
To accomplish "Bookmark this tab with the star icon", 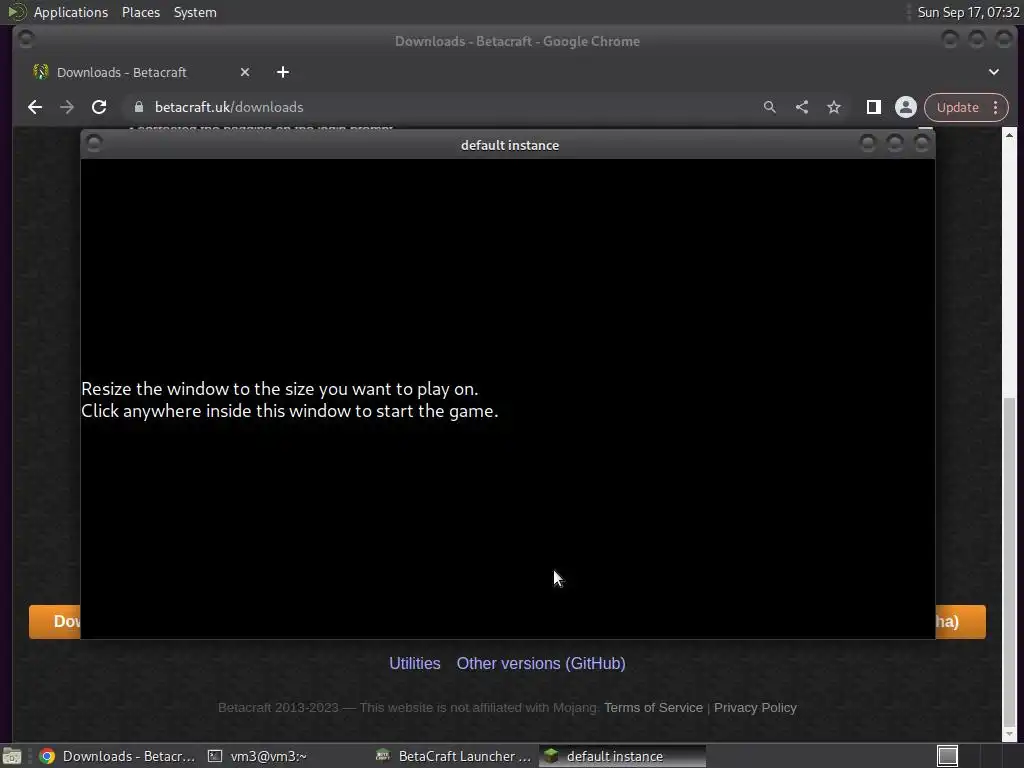I will click(834, 107).
